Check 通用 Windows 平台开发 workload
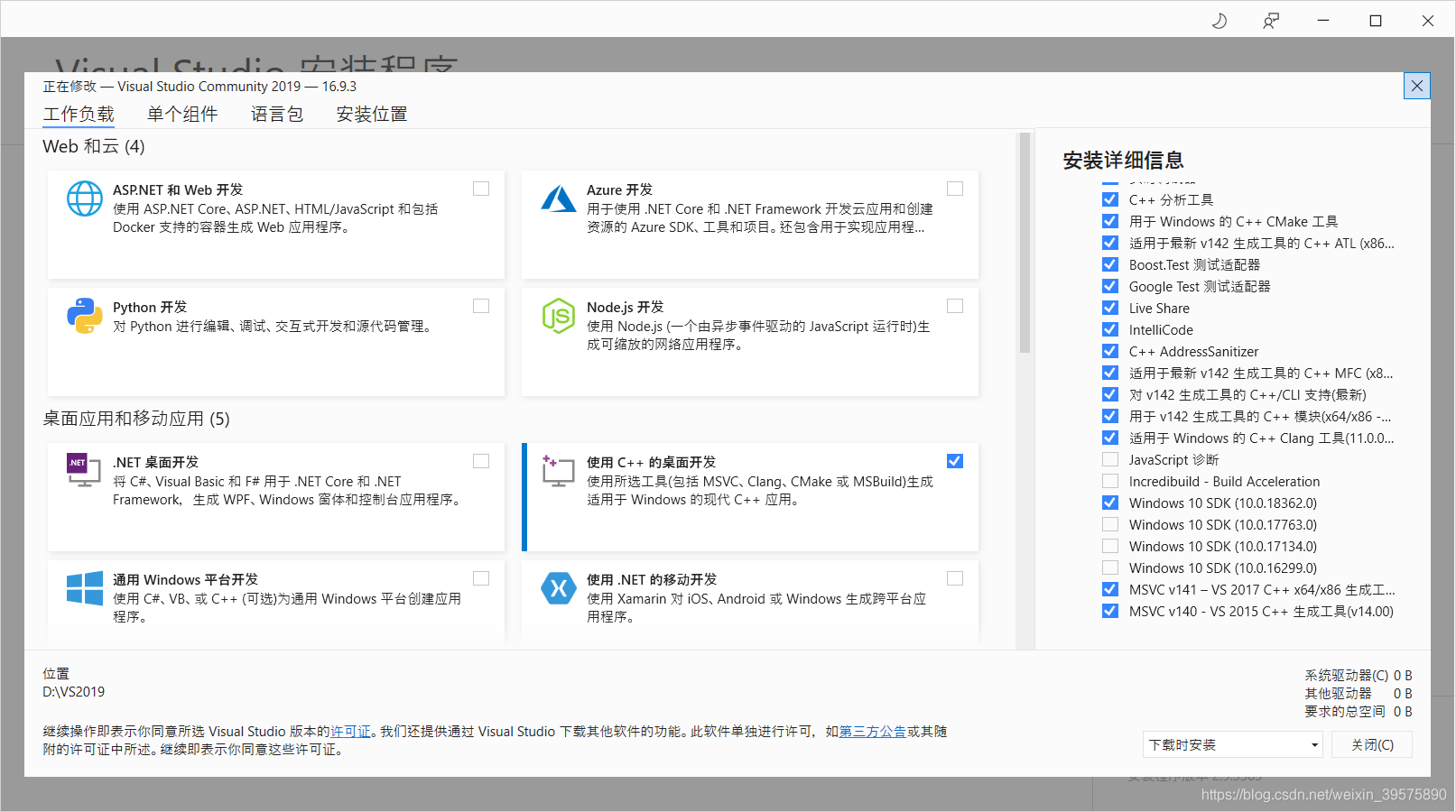 point(481,578)
